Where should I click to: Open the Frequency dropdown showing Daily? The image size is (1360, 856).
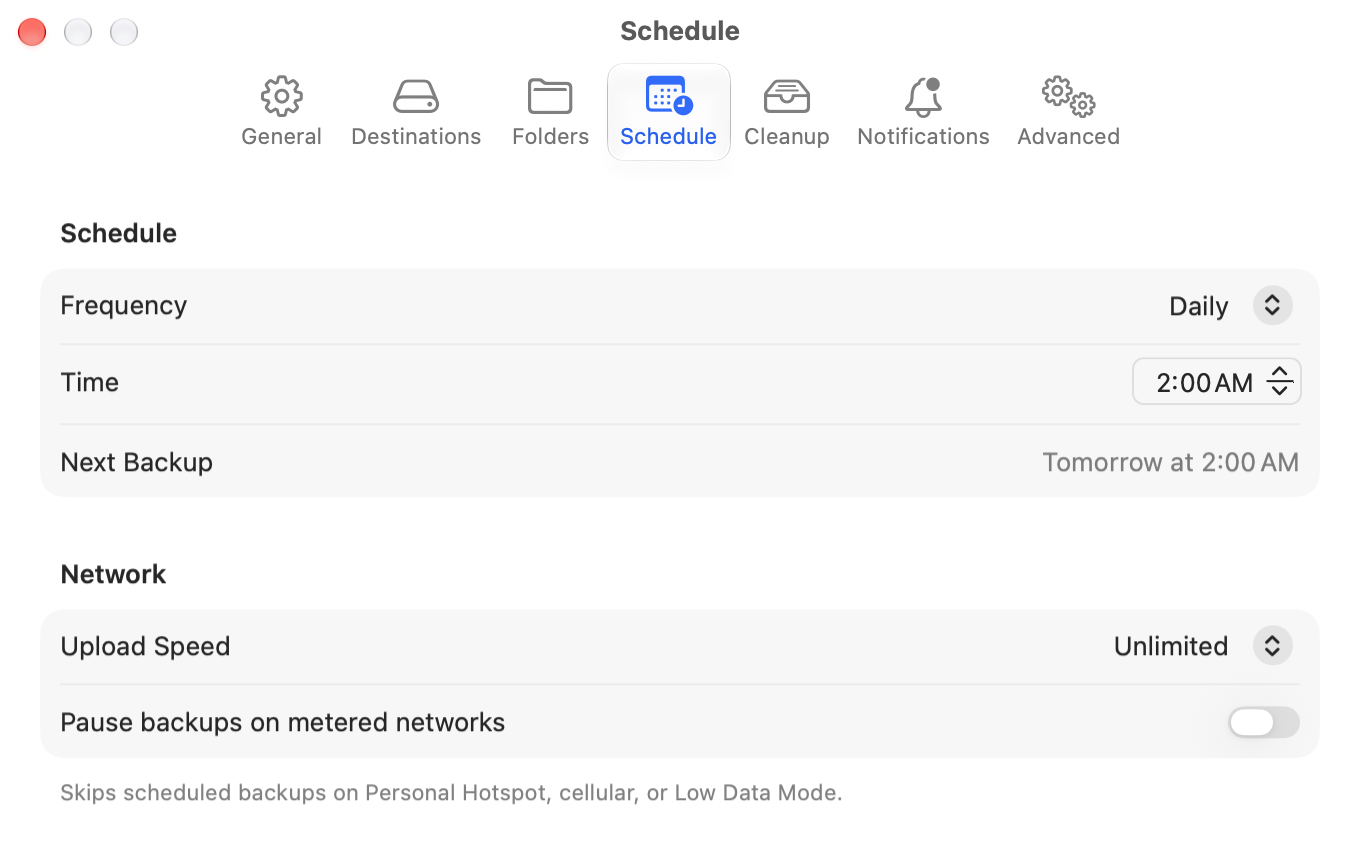pos(1230,306)
